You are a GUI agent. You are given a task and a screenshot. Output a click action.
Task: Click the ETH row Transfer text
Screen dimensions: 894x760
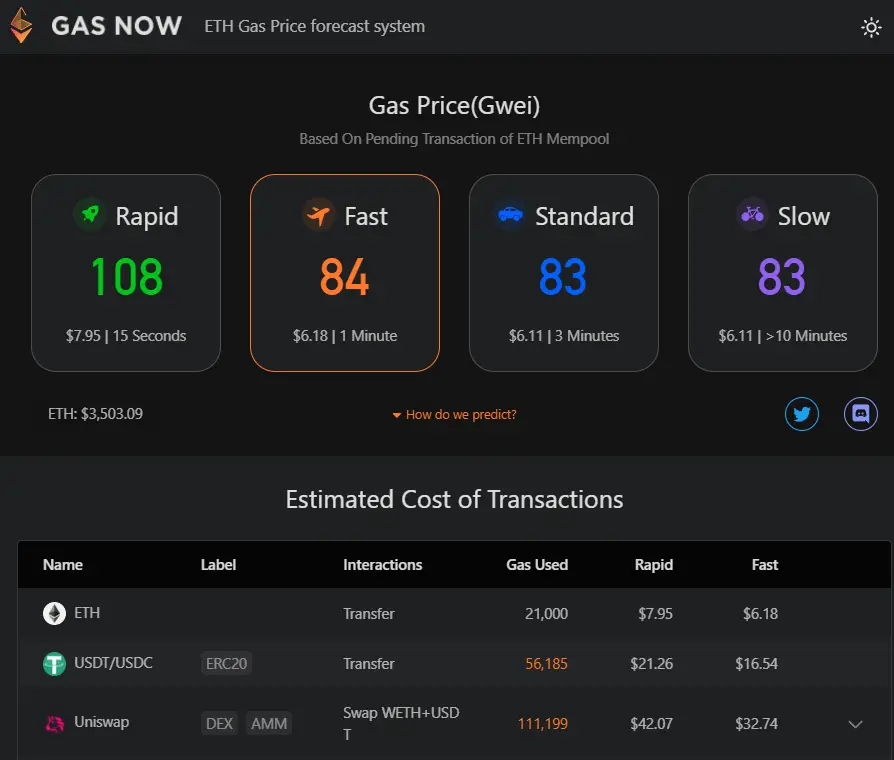[369, 614]
